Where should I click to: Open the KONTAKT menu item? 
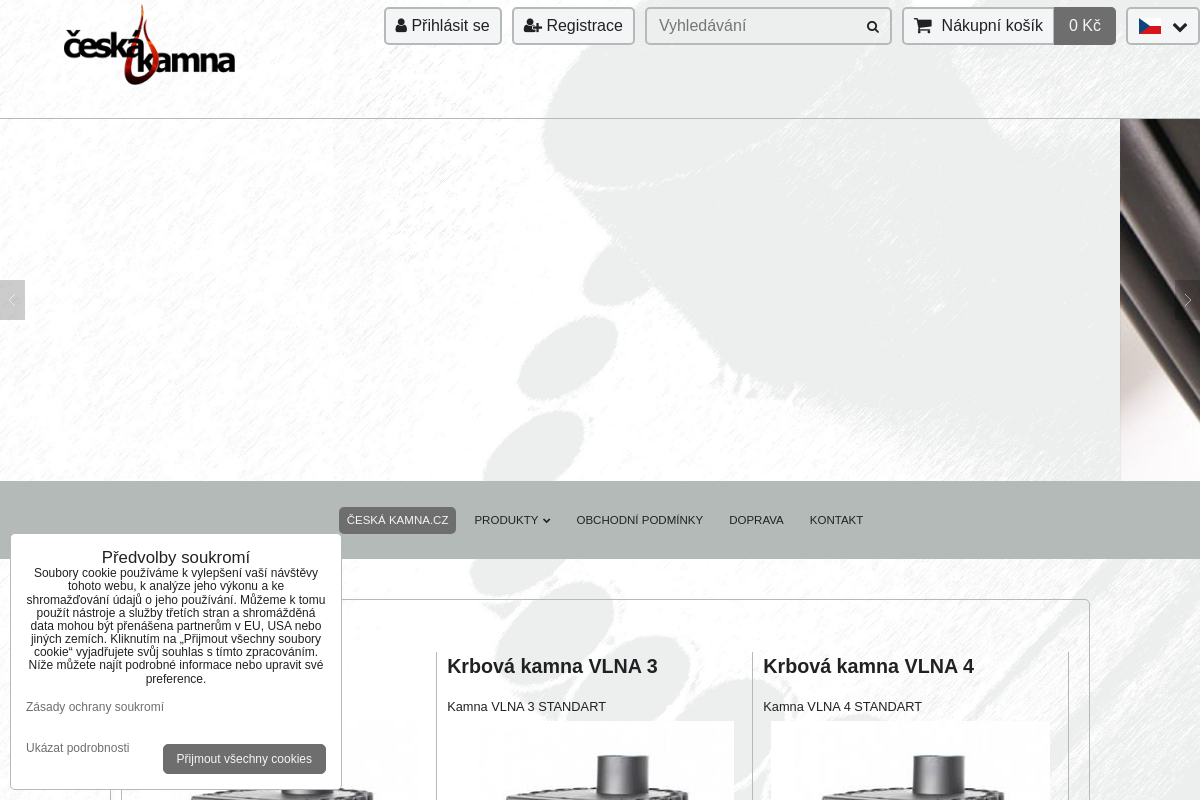[x=836, y=520]
